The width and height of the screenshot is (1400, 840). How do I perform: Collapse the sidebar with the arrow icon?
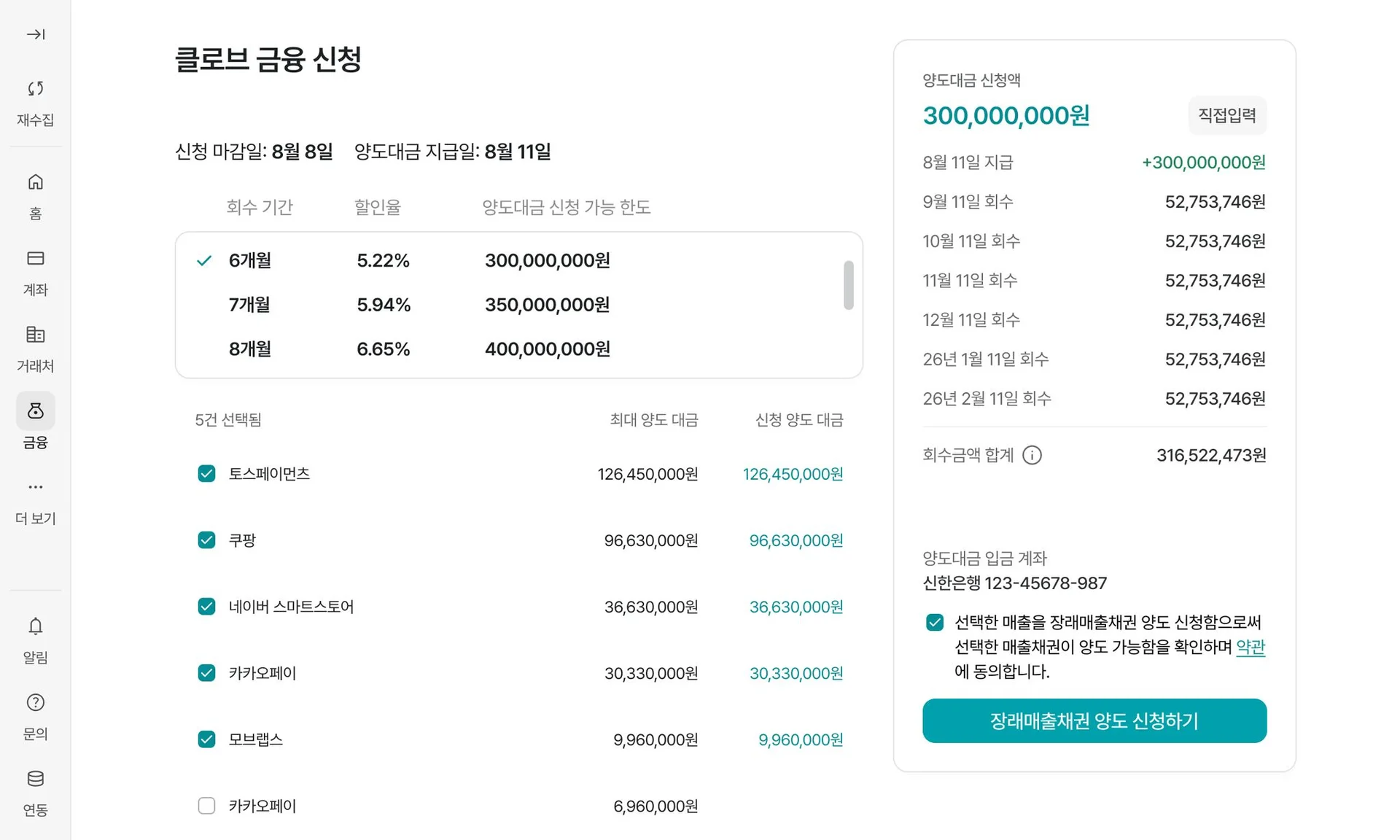coord(35,34)
